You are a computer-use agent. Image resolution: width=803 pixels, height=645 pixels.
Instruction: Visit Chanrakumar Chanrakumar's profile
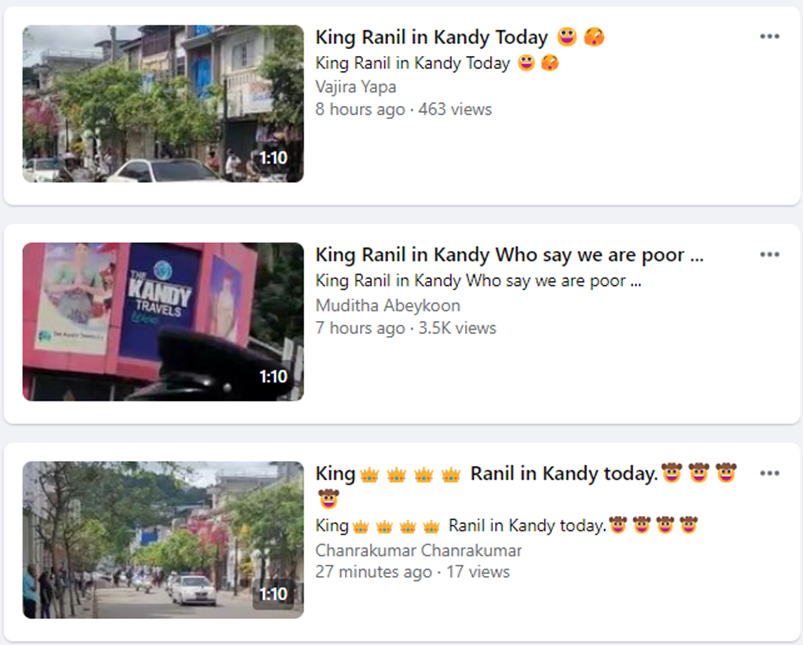[418, 550]
